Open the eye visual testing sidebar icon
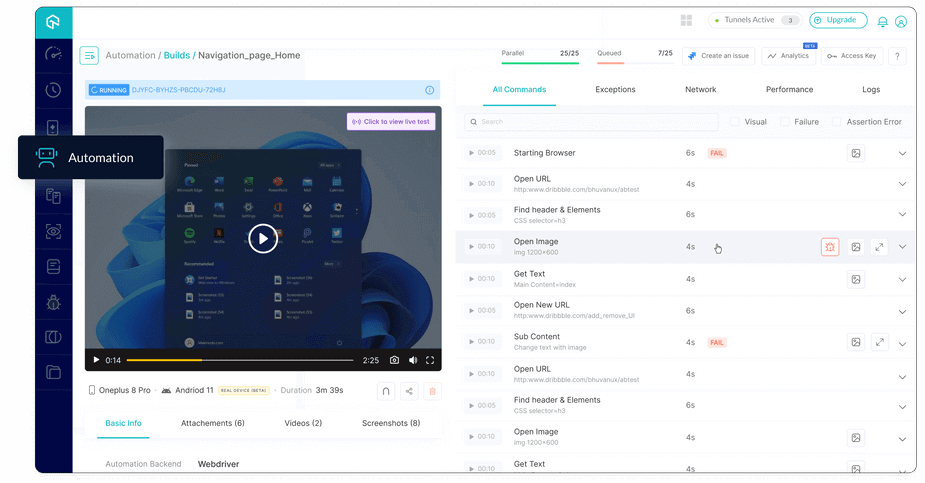925x483 pixels. click(x=53, y=231)
